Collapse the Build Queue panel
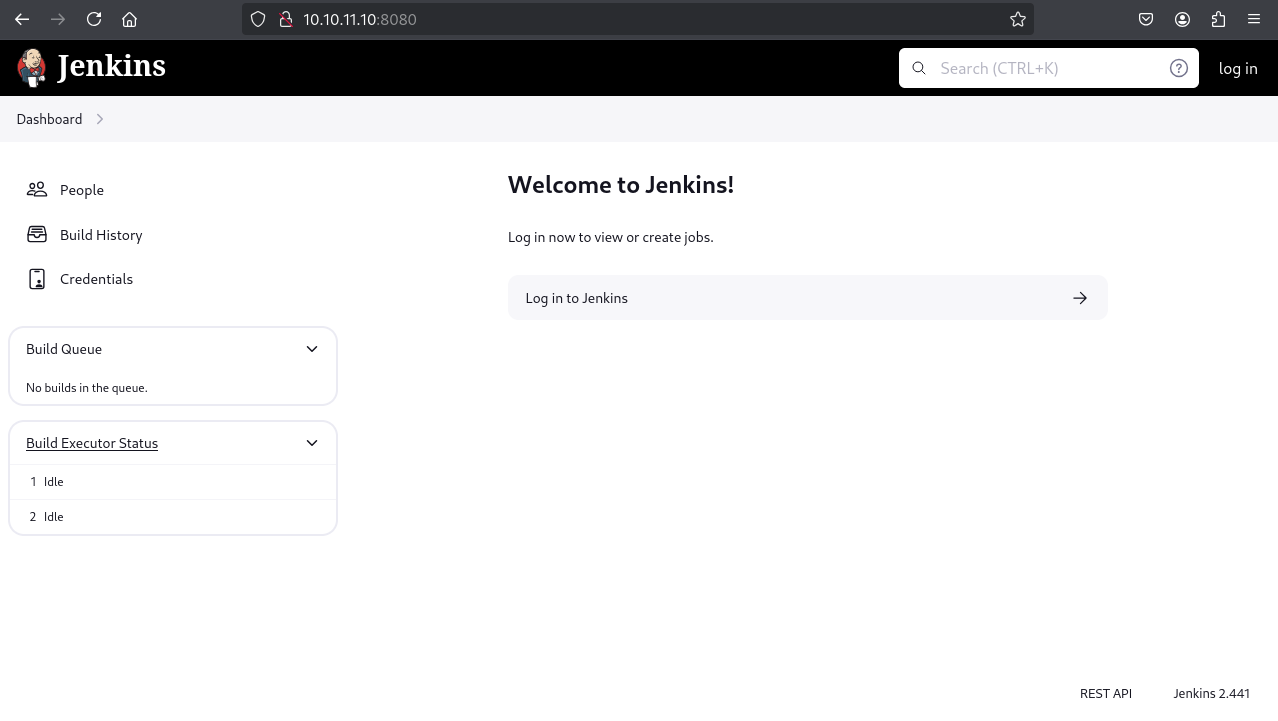 pos(312,349)
